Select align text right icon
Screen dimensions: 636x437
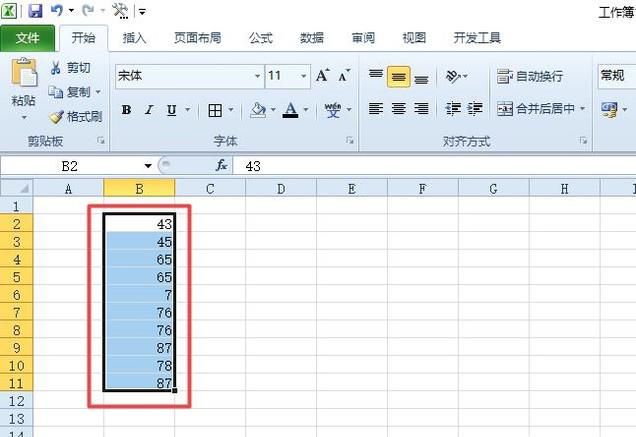click(421, 109)
